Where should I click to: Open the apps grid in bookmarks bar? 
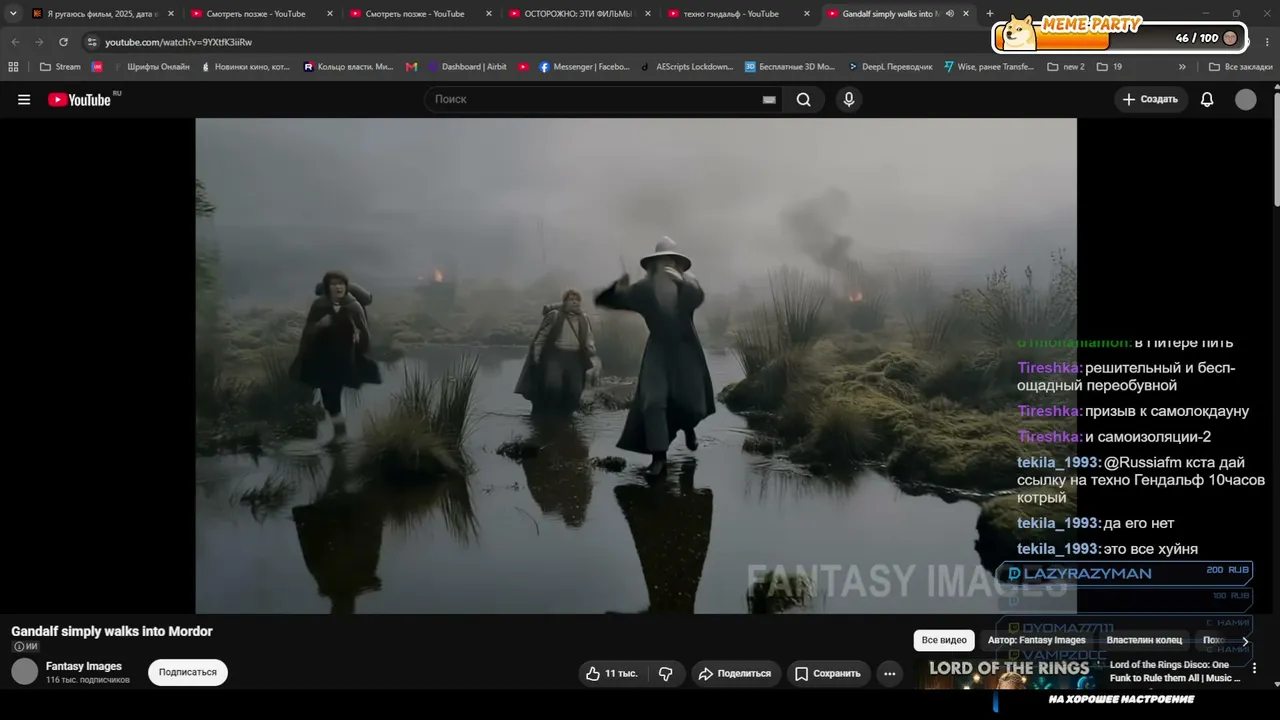[13, 67]
